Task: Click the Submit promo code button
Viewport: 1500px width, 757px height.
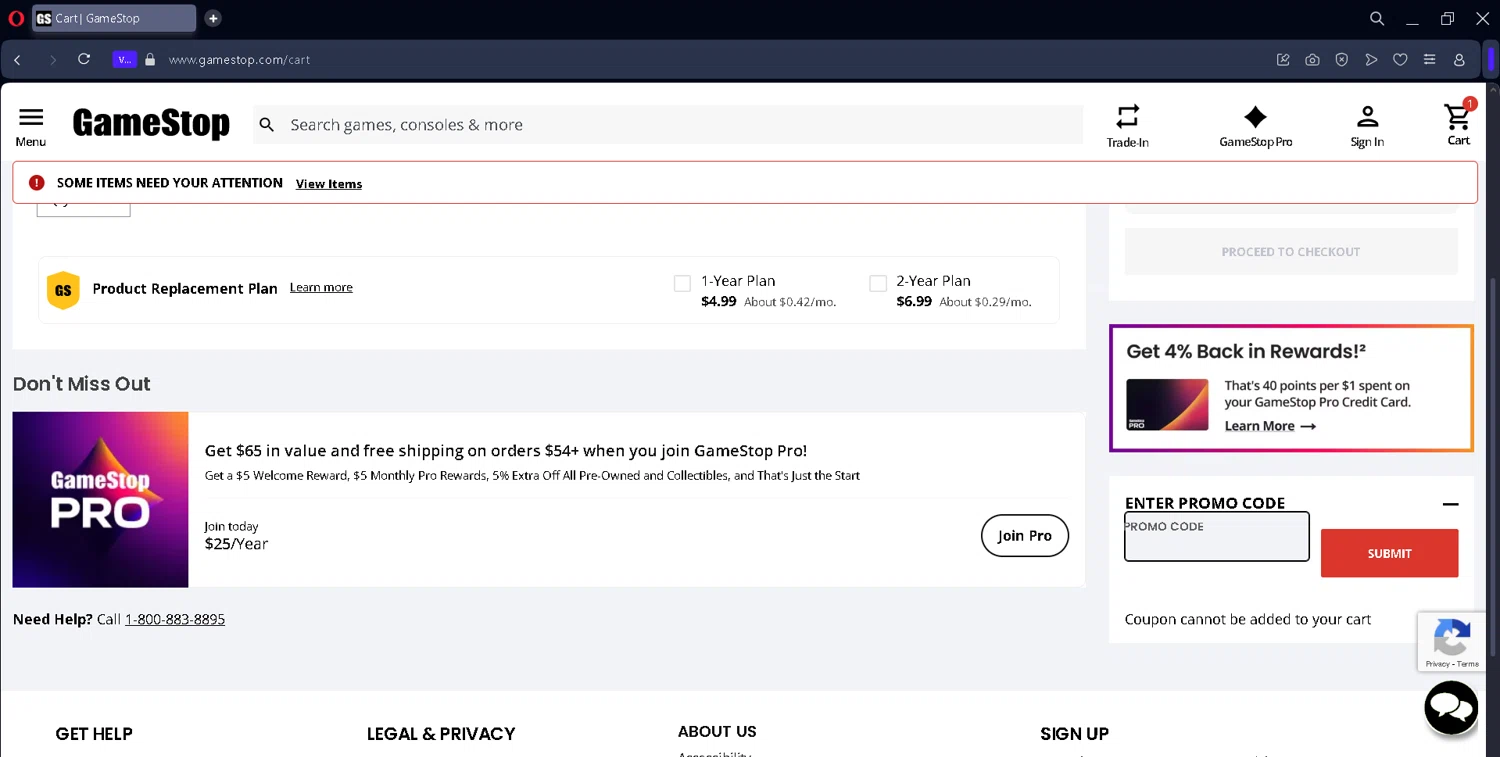Action: [1389, 553]
